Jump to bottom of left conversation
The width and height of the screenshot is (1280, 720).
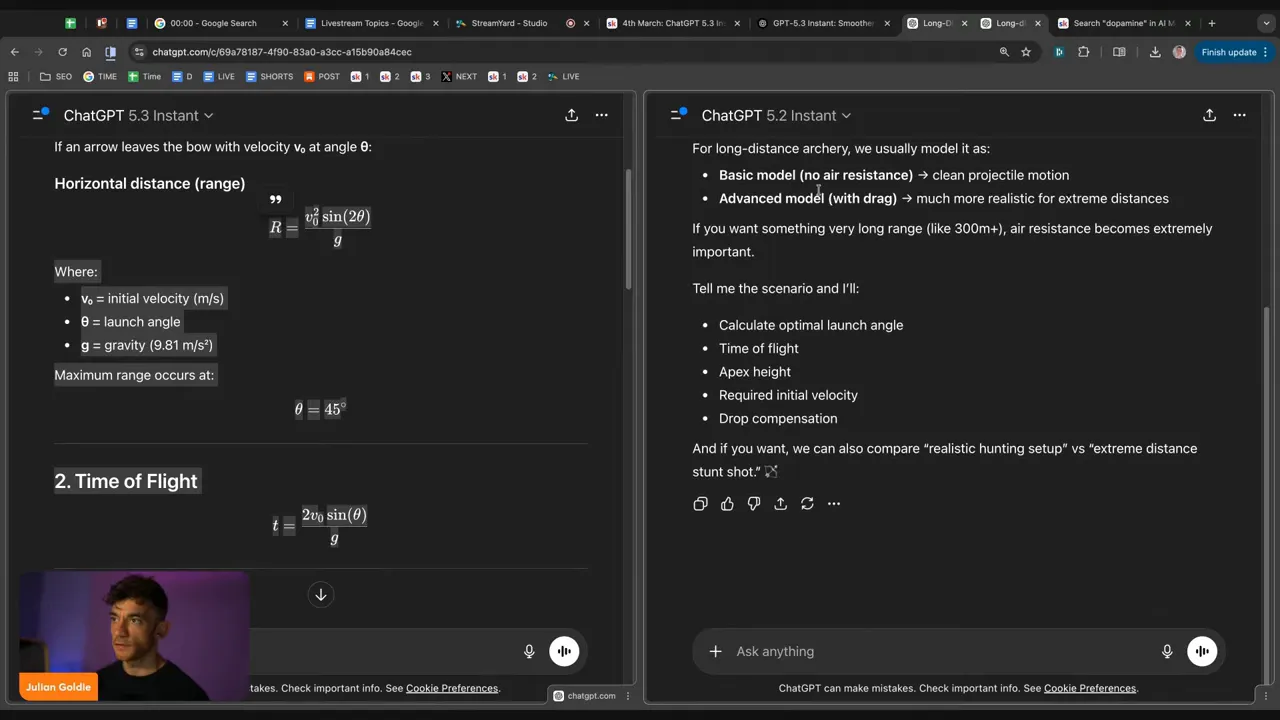point(321,595)
